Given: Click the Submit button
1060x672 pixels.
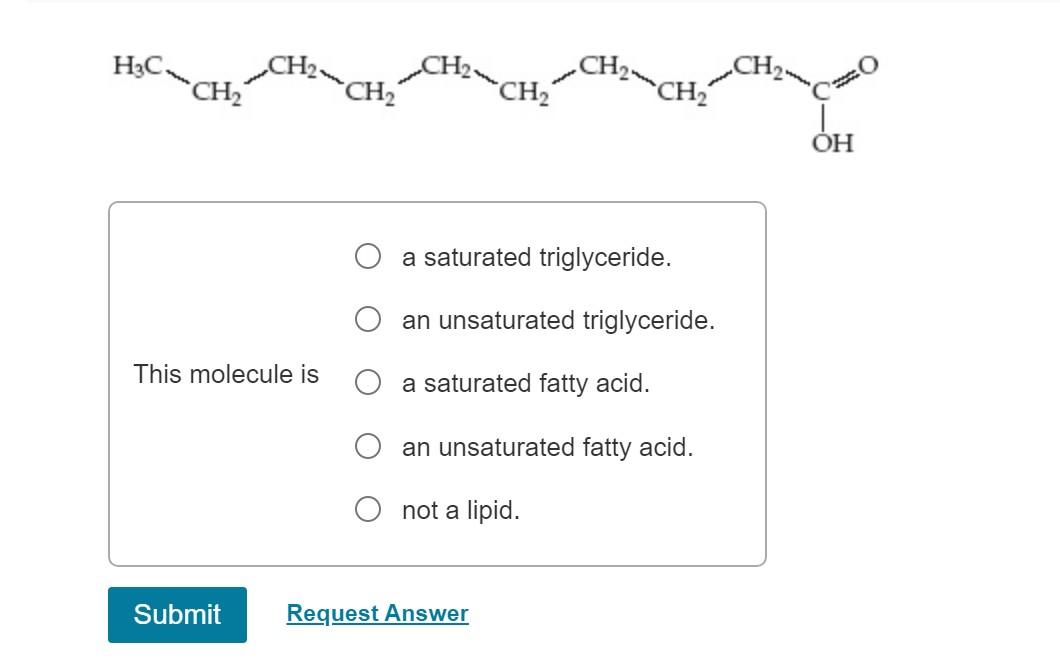Looking at the screenshot, I should point(177,614).
